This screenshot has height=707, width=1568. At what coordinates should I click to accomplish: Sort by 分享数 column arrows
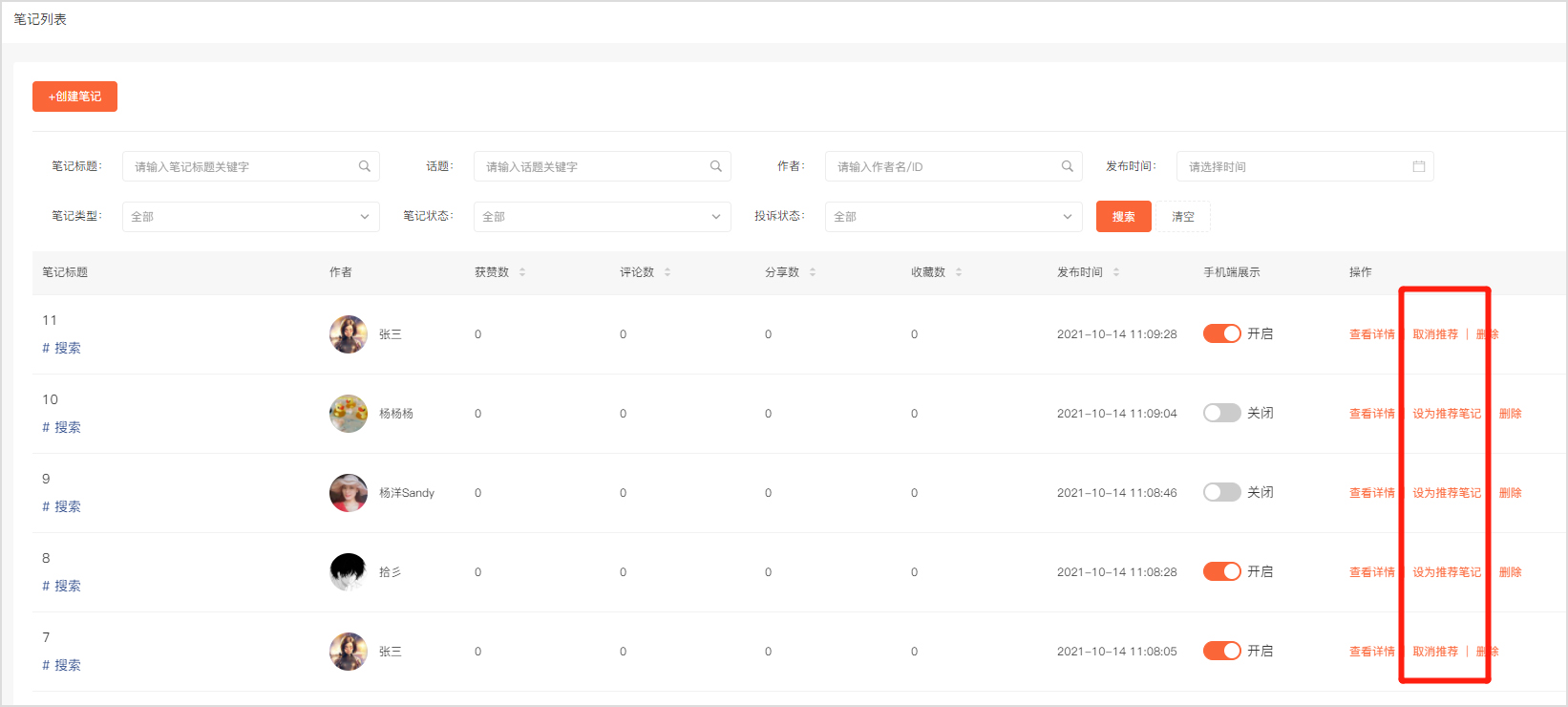tap(813, 272)
